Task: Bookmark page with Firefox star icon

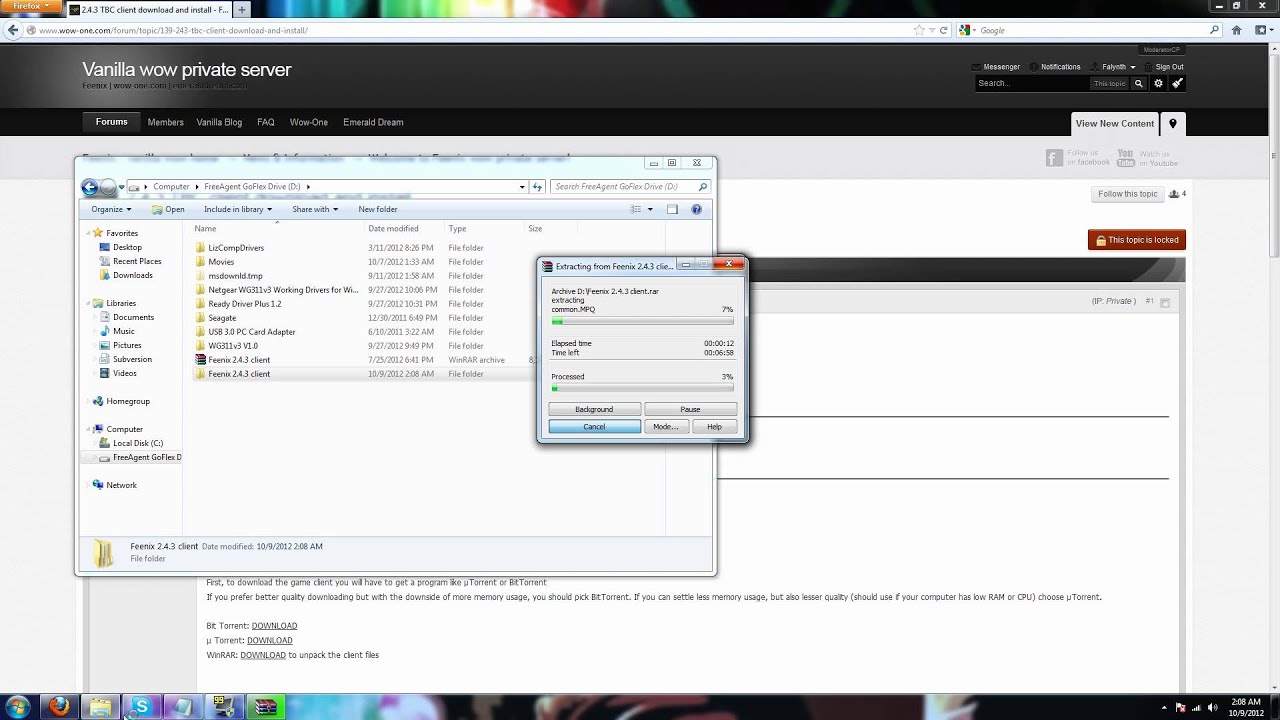Action: tap(919, 30)
